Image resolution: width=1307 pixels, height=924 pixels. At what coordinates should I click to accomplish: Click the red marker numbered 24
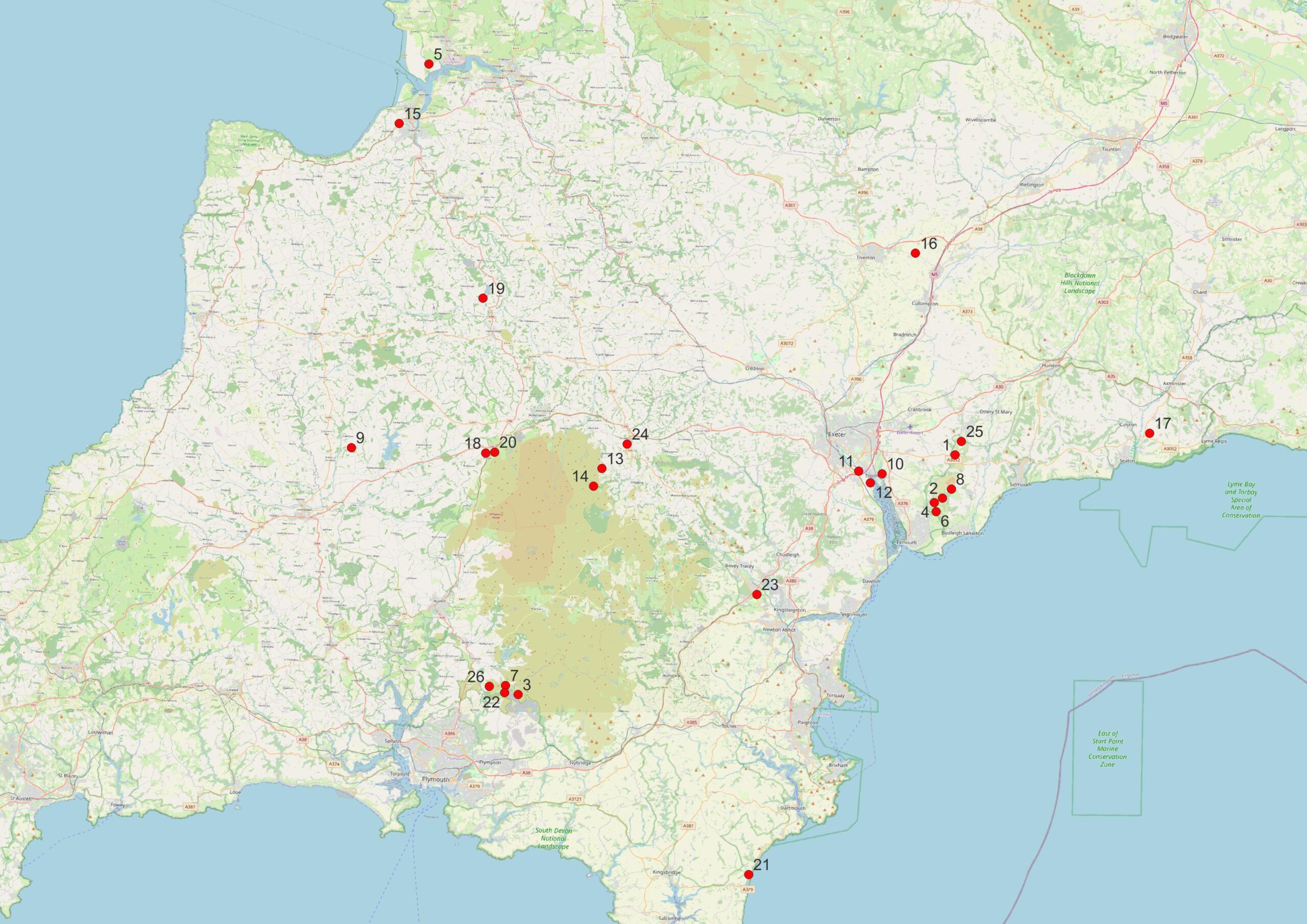coord(627,444)
